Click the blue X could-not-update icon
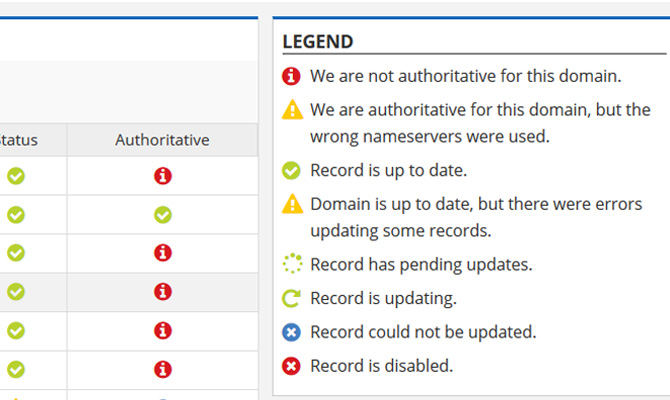The image size is (670, 400). coord(292,332)
